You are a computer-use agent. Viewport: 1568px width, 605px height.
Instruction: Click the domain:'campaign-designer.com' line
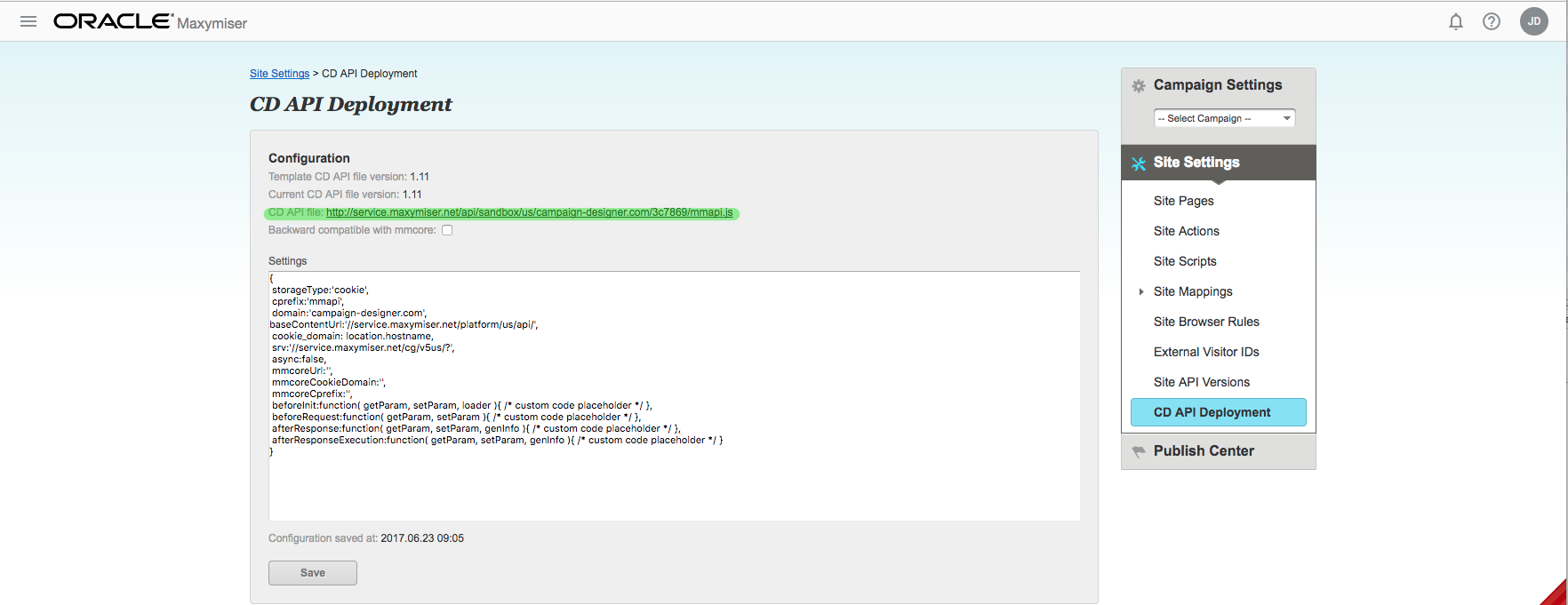(x=349, y=313)
